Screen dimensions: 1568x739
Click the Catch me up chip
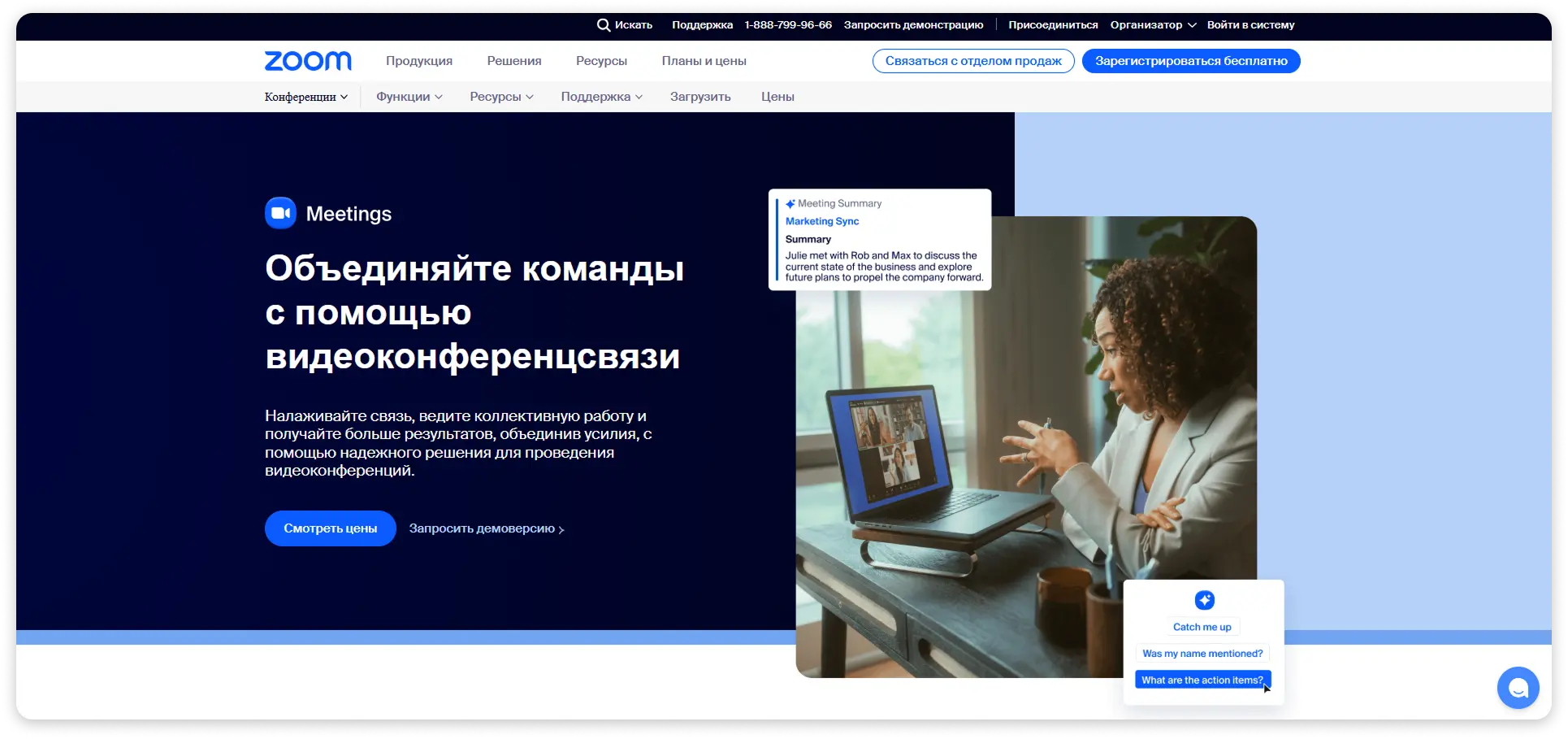point(1202,627)
